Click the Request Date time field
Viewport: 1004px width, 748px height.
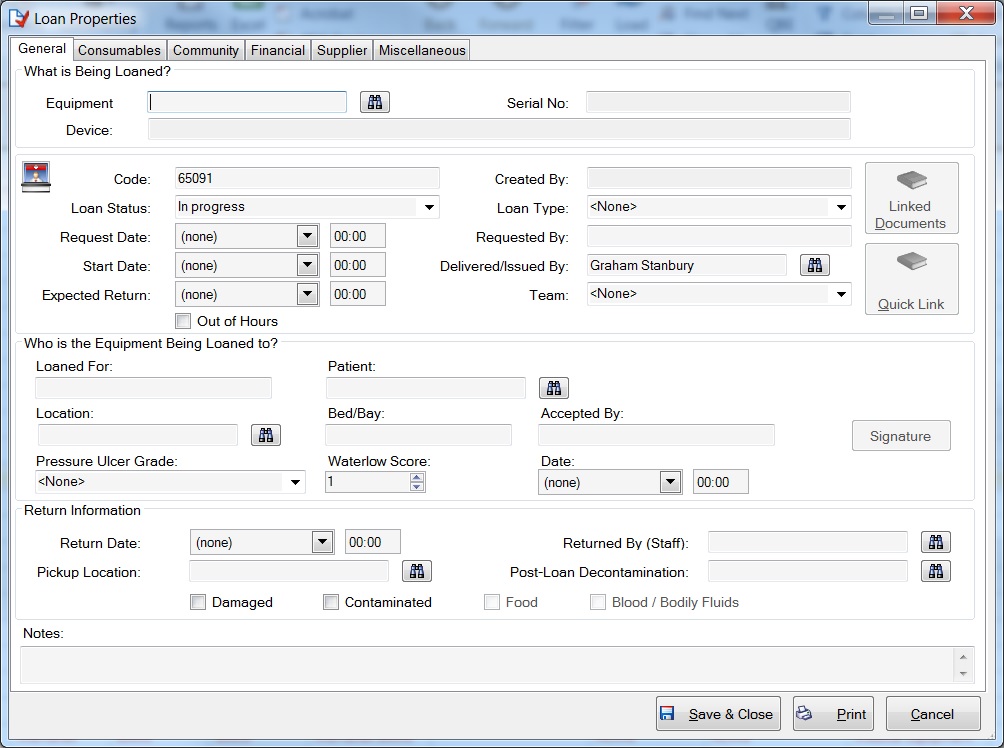[358, 236]
